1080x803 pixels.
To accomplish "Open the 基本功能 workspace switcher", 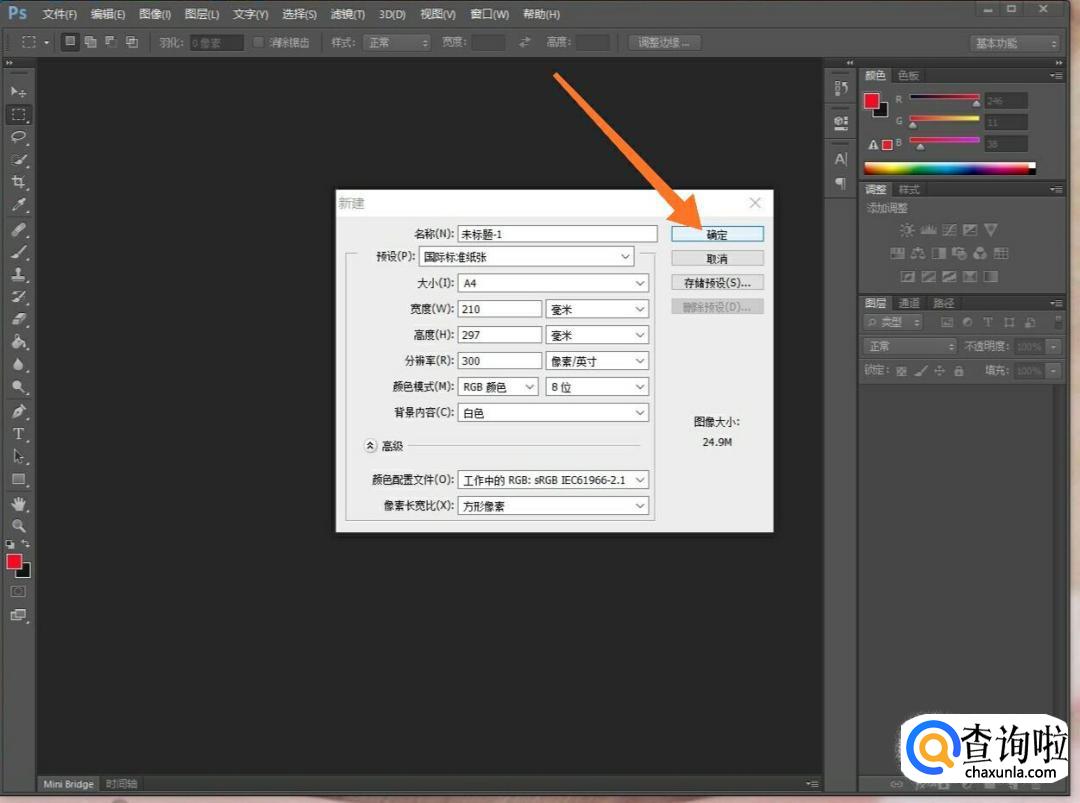I will tap(1014, 43).
